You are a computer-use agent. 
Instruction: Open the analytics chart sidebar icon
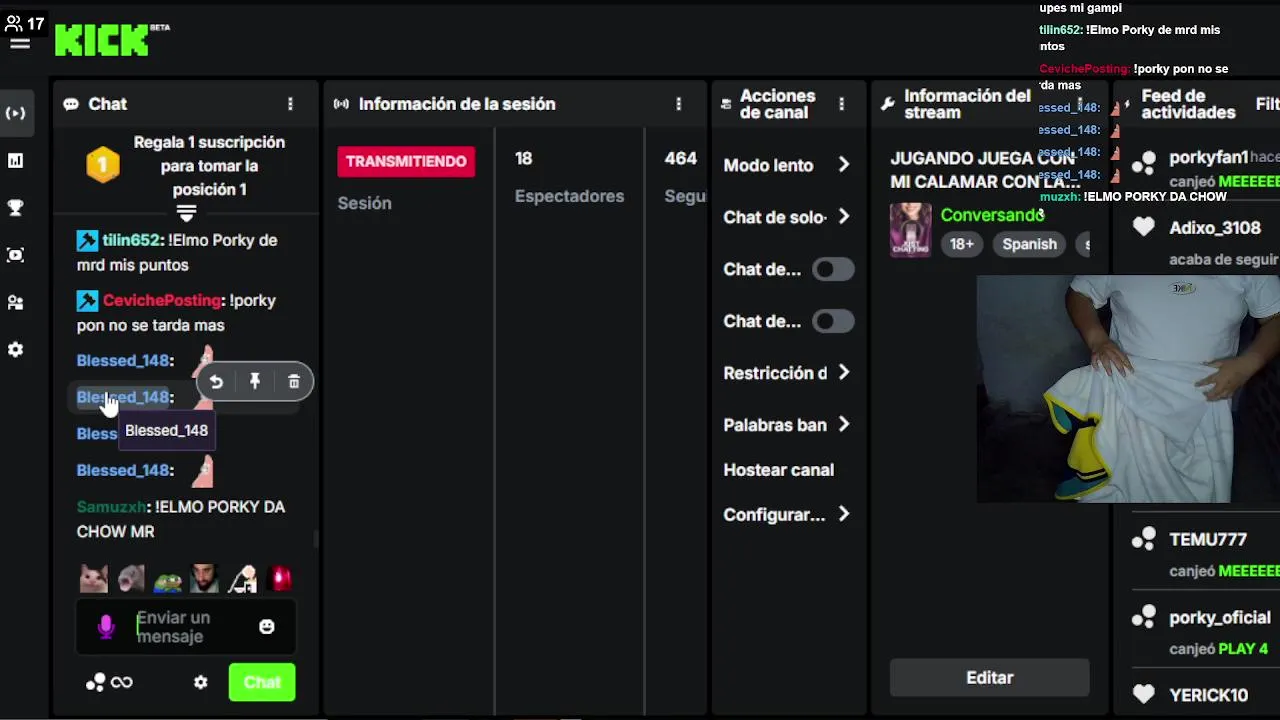15,160
